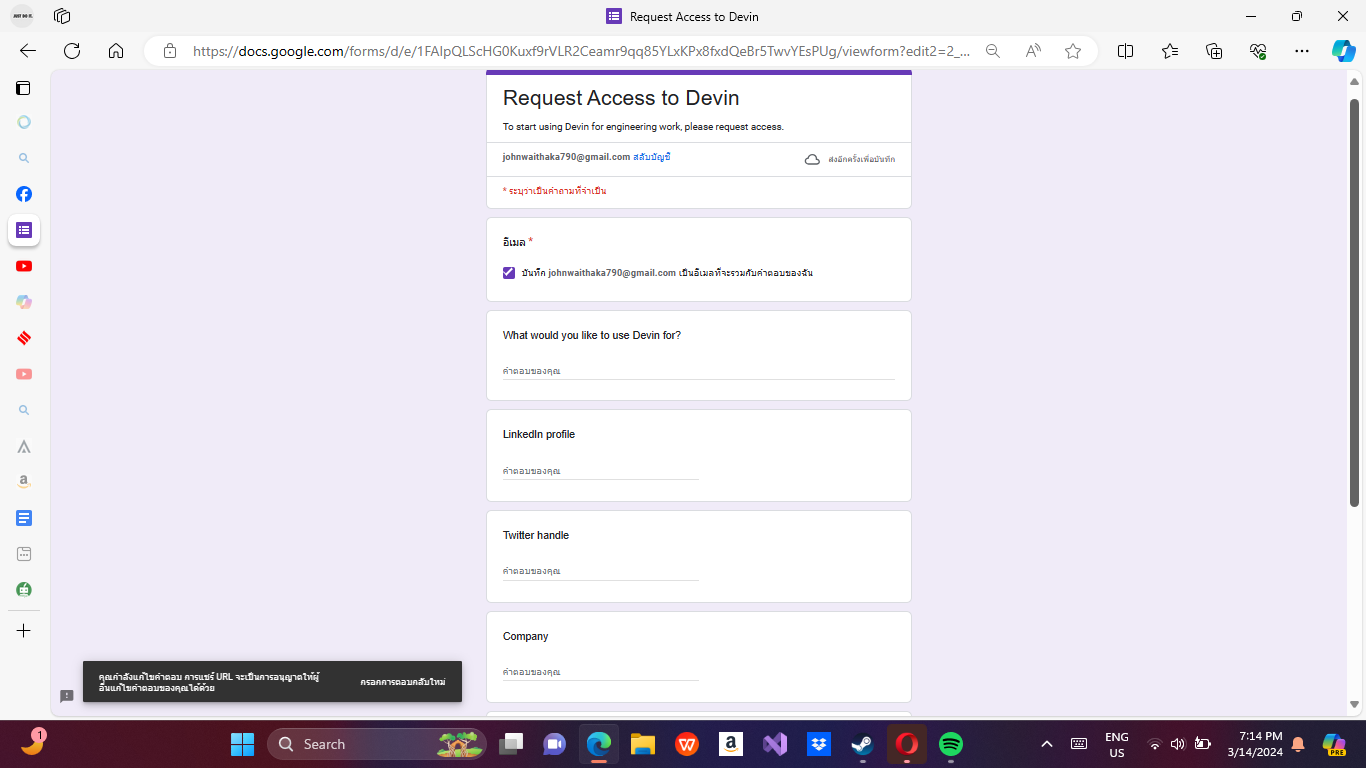
Task: Click the cloud draft-saved icon in form
Action: point(812,159)
